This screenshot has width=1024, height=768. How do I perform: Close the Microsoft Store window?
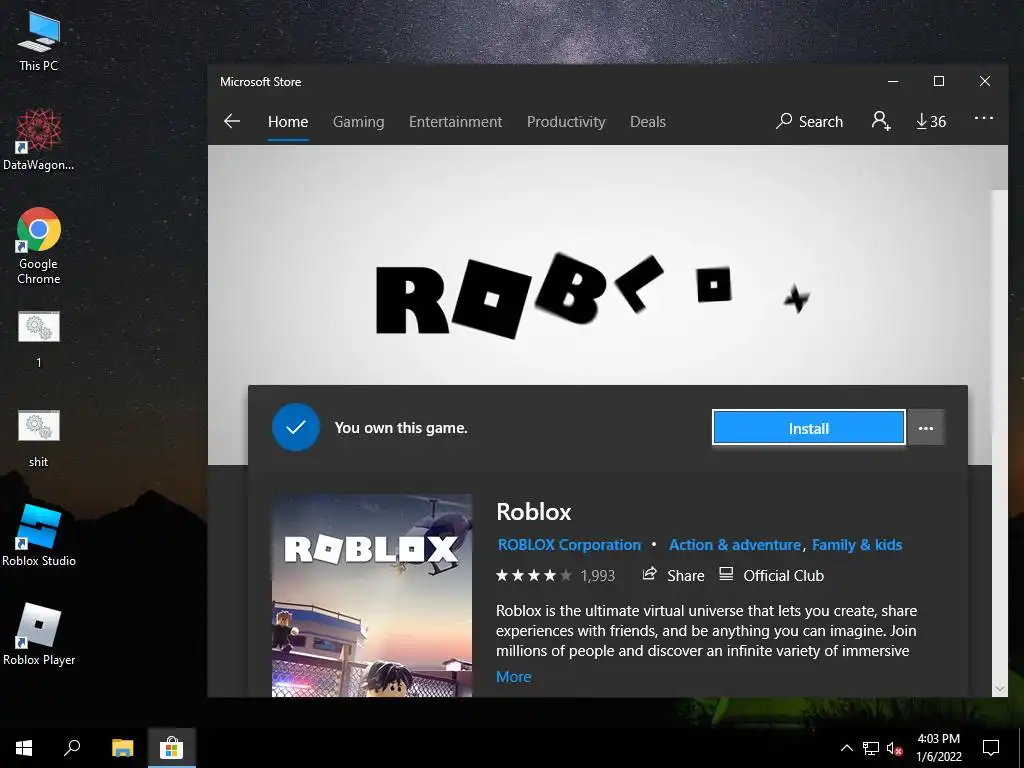tap(985, 82)
